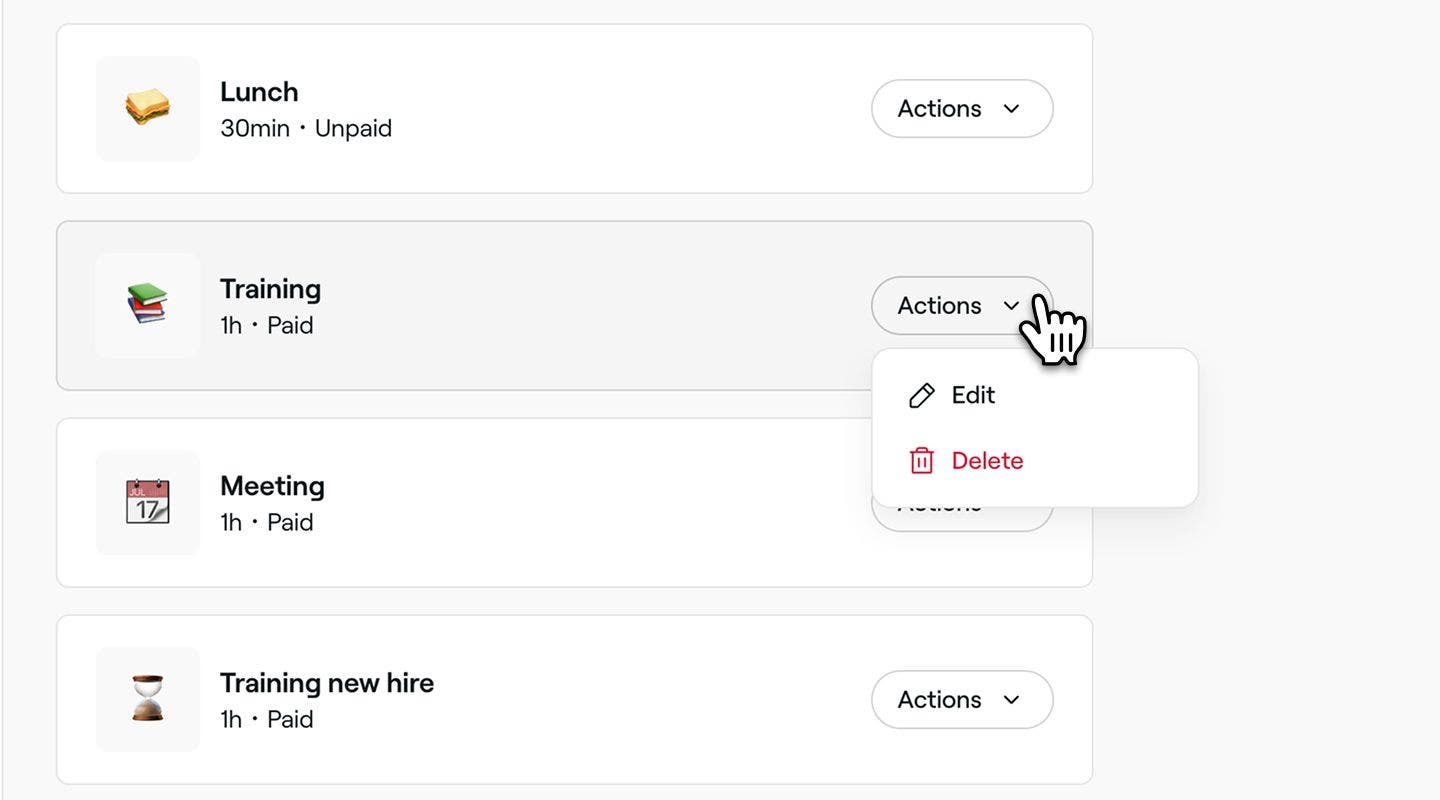Click the calendar icon for Meeting

[x=147, y=502]
